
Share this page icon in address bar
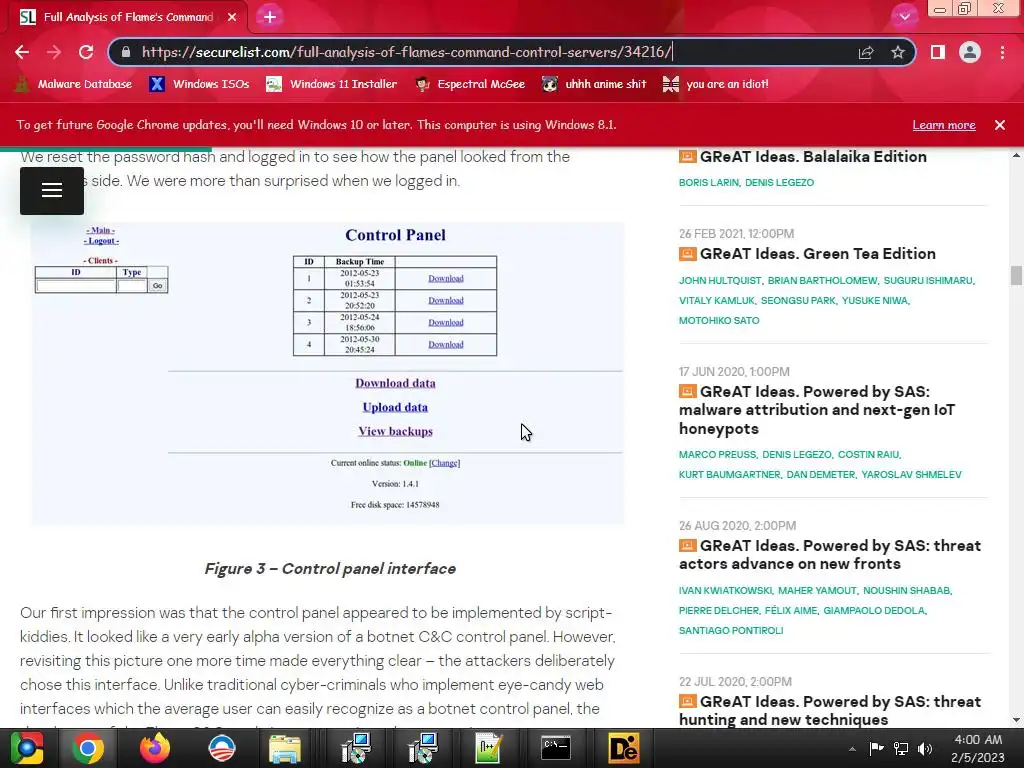click(866, 52)
